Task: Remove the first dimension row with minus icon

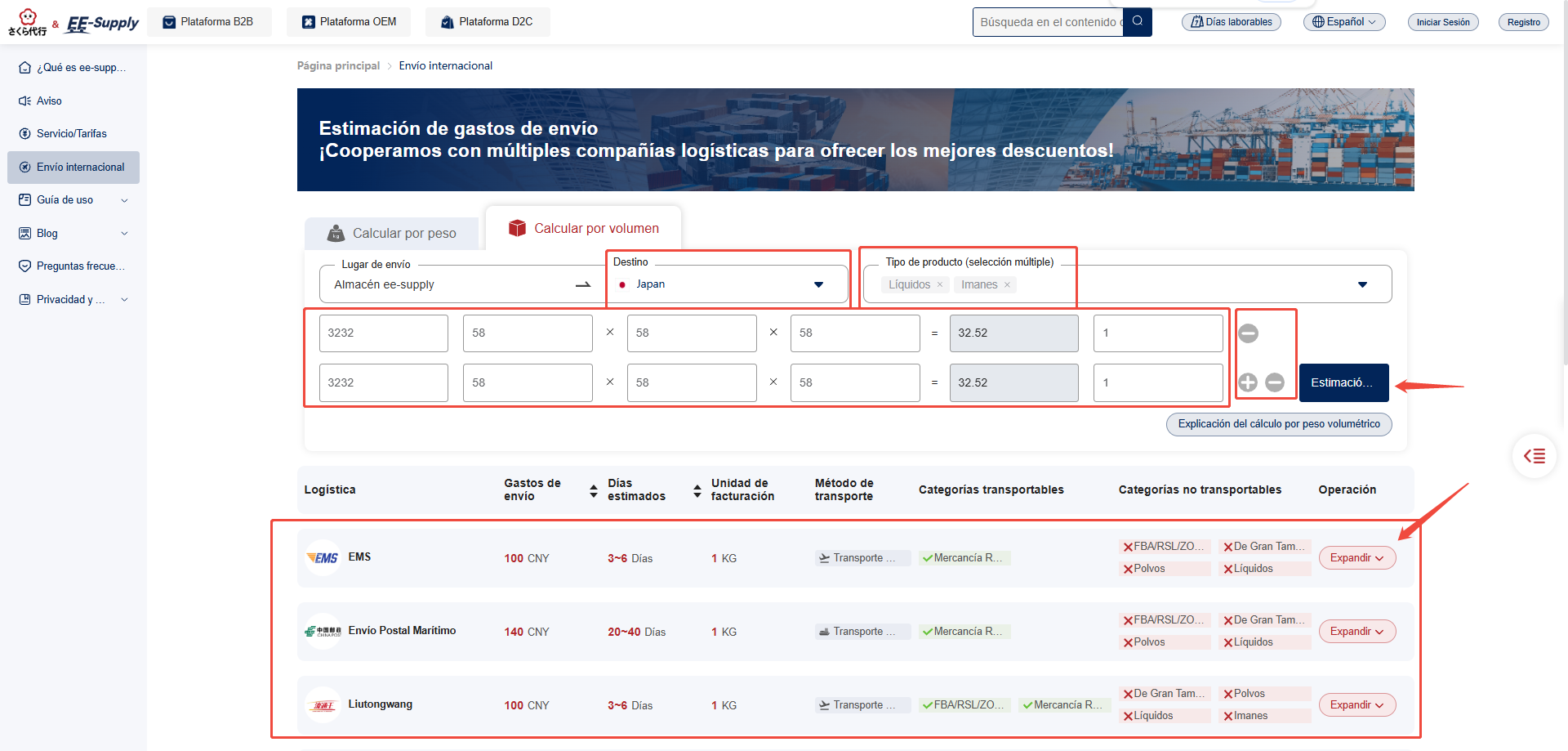Action: [1249, 333]
